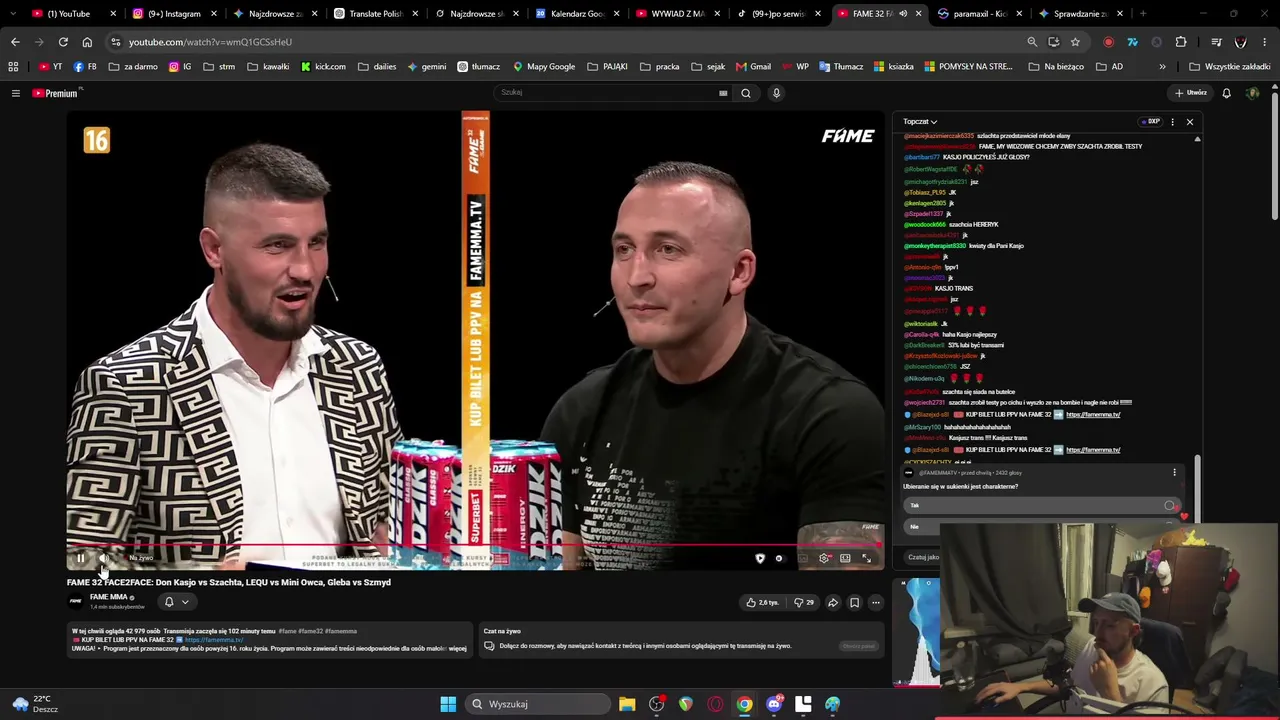Open the Chrome apps grid shortcut
1280x720 pixels.
[13, 67]
